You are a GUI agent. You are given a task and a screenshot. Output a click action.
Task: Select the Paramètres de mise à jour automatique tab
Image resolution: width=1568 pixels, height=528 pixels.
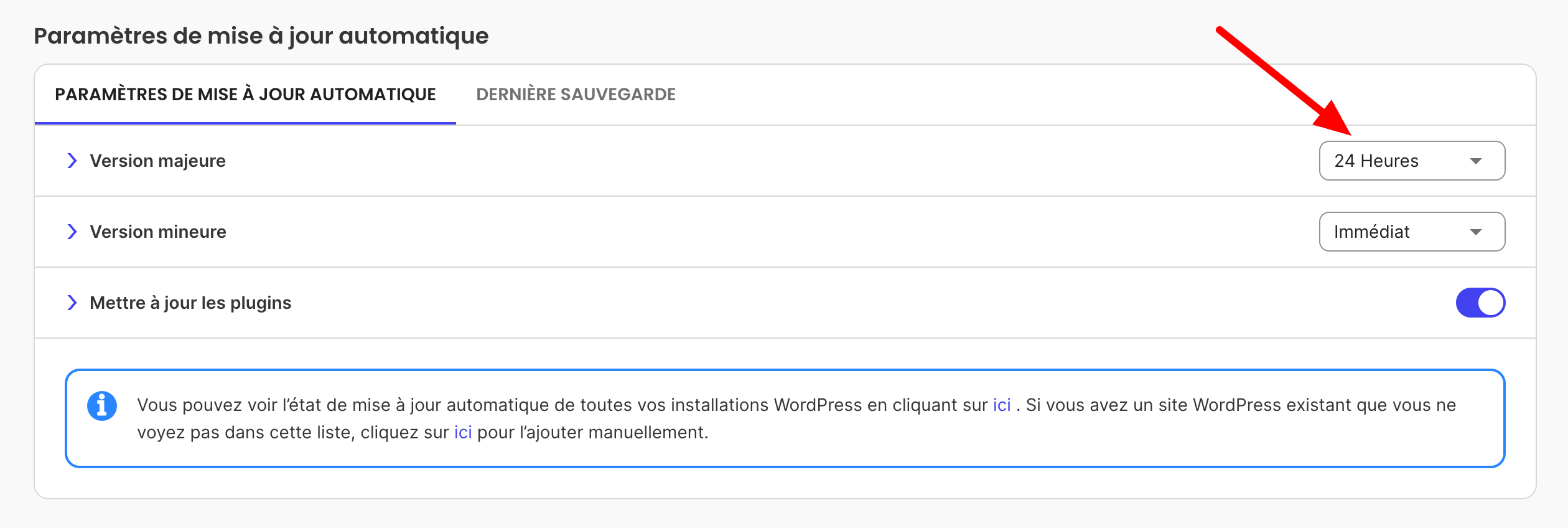tap(245, 94)
